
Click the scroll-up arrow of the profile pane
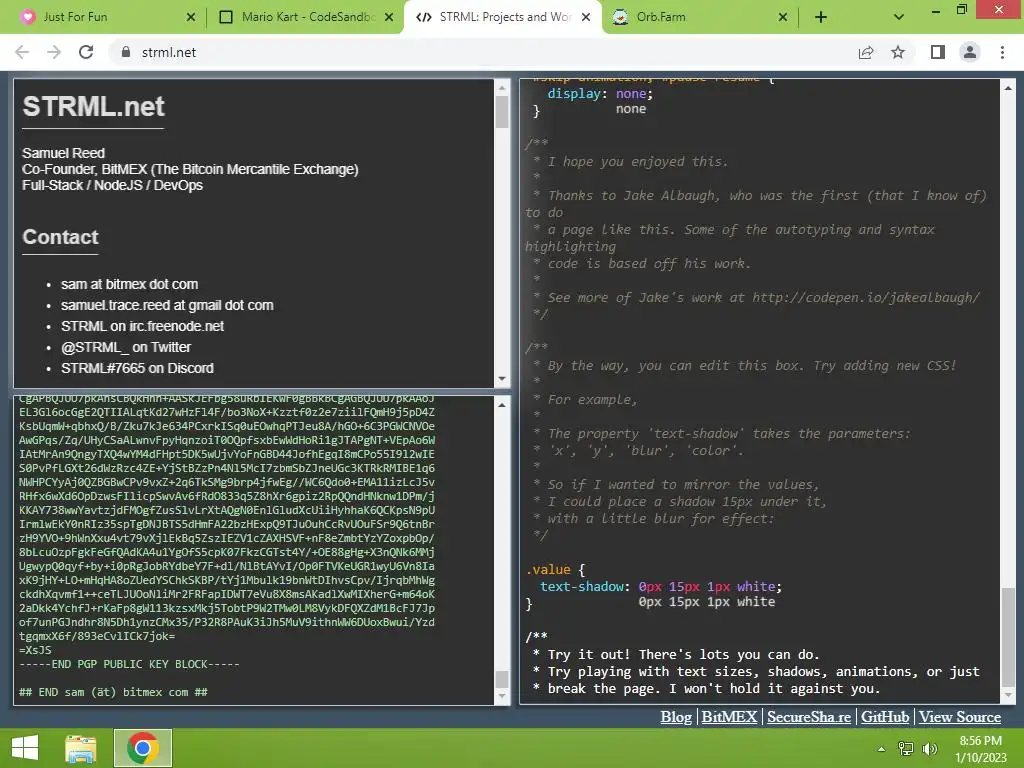[502, 88]
